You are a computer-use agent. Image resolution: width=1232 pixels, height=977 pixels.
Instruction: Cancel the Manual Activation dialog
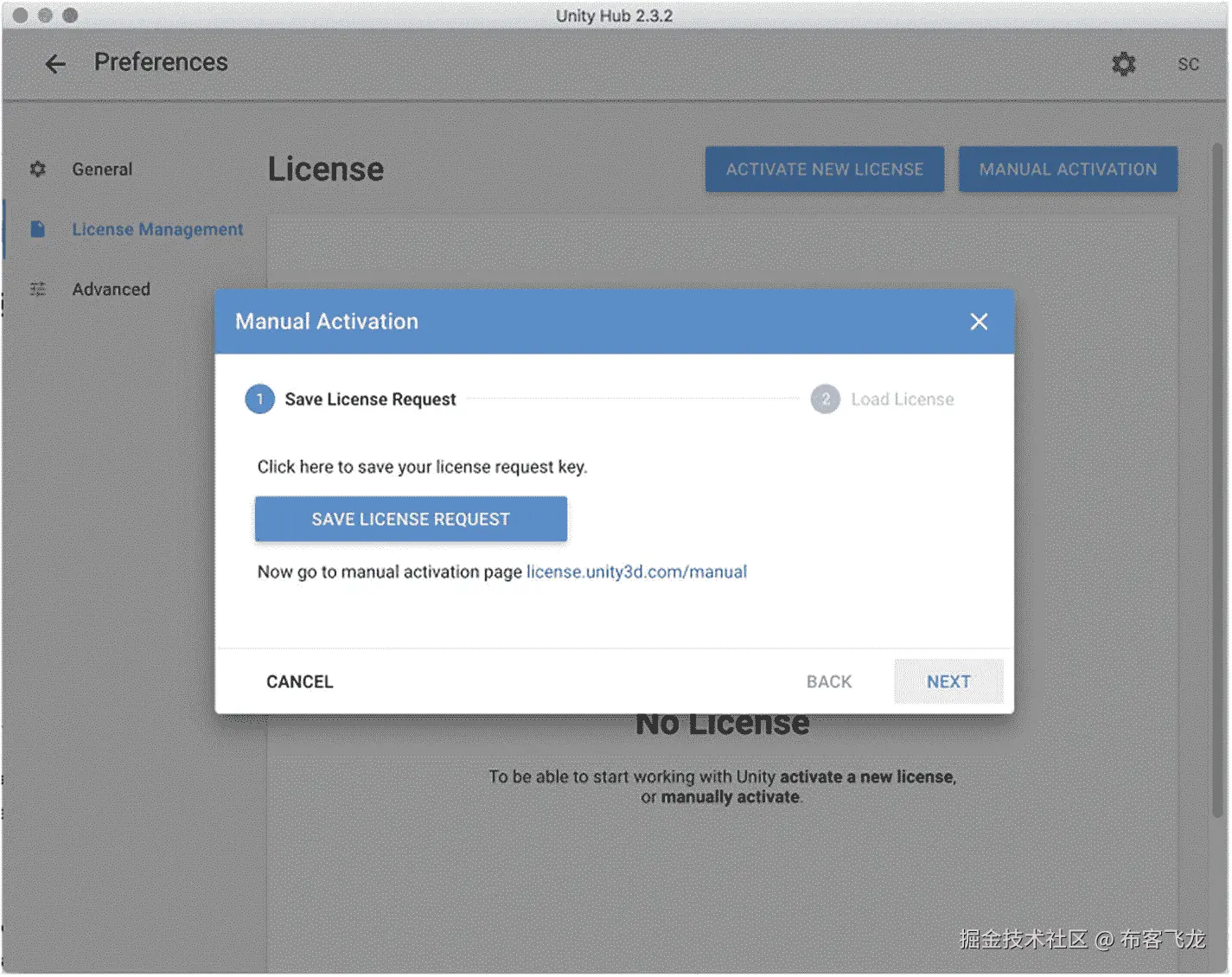point(300,681)
